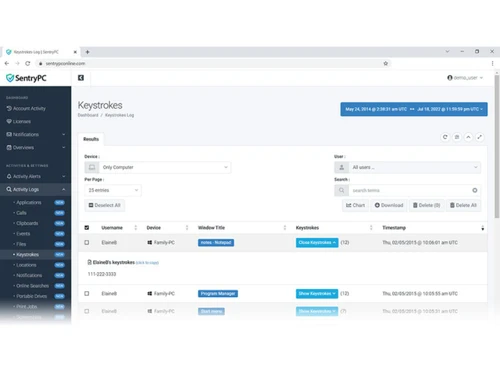Open the Notifications entry under Activity Logs
Screen dimensions: 500x375
[29, 275]
